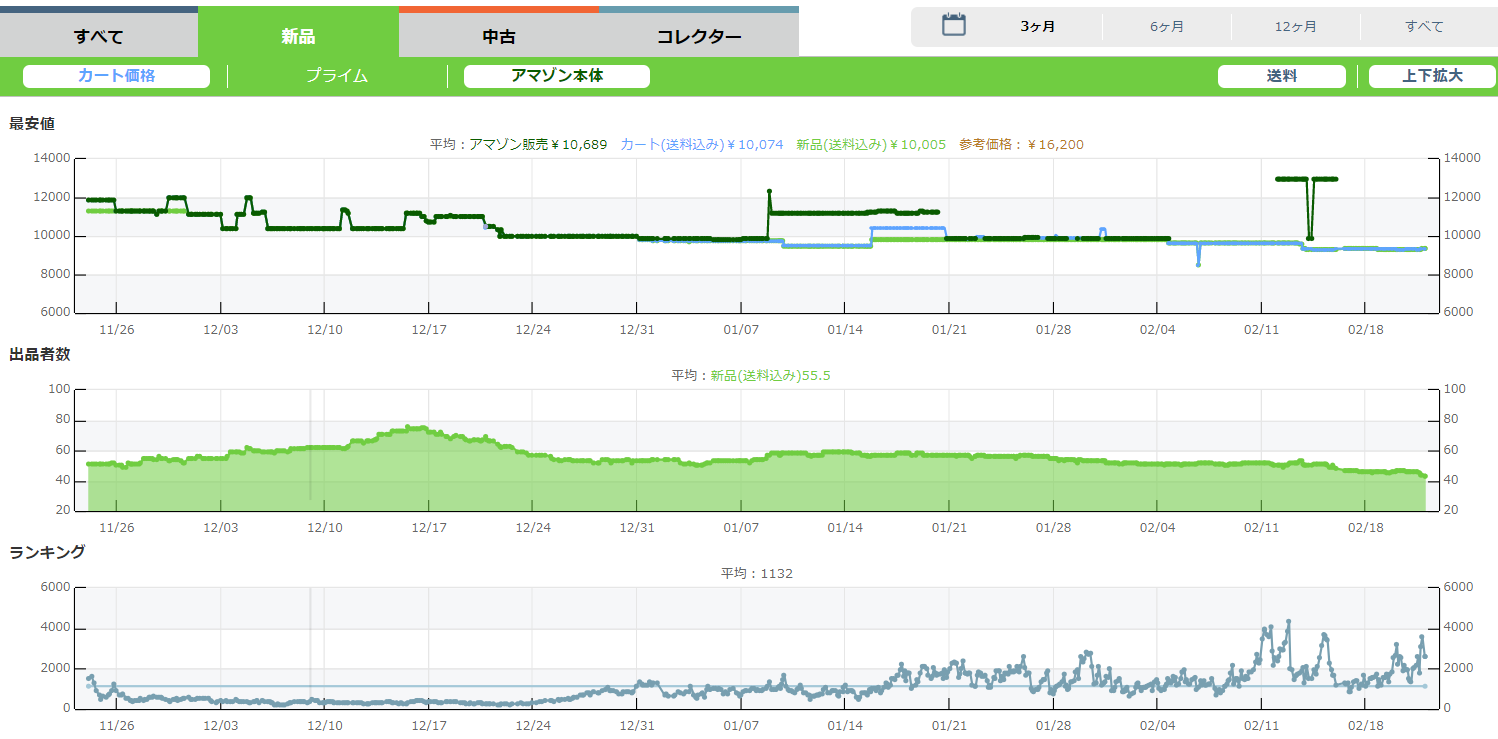Switch to the コレクター tab

(699, 37)
